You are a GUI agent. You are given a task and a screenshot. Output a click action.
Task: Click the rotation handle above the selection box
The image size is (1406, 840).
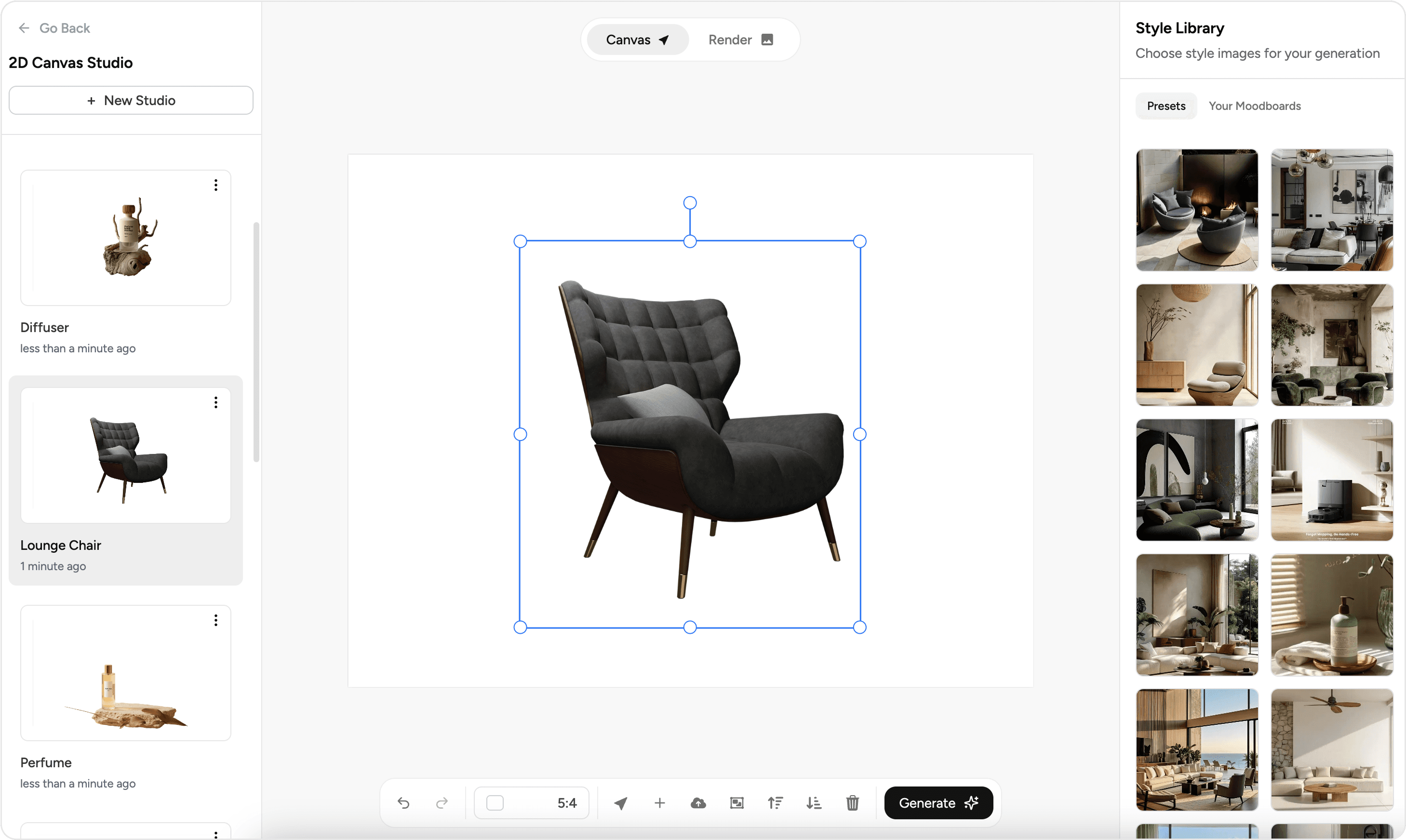pyautogui.click(x=690, y=202)
